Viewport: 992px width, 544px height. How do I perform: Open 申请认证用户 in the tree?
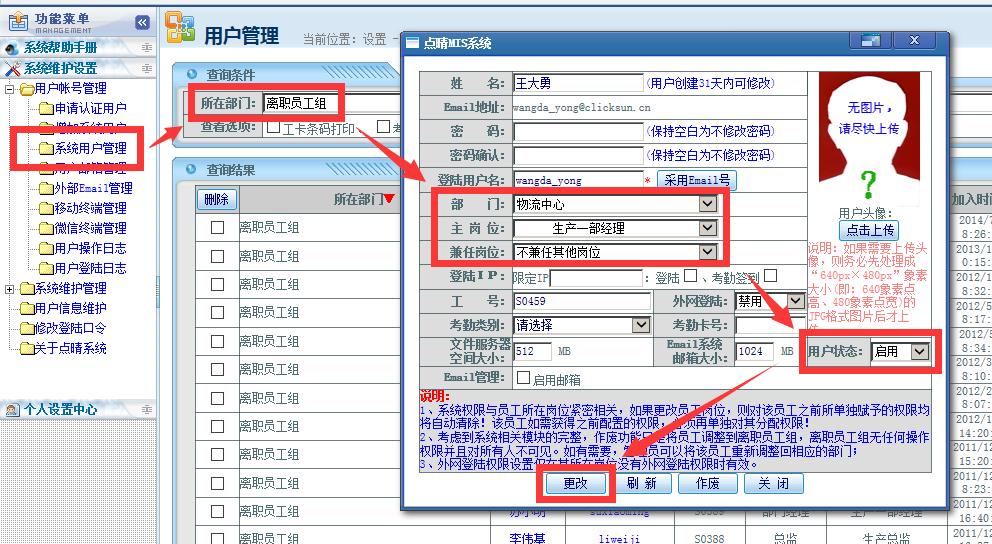90,108
